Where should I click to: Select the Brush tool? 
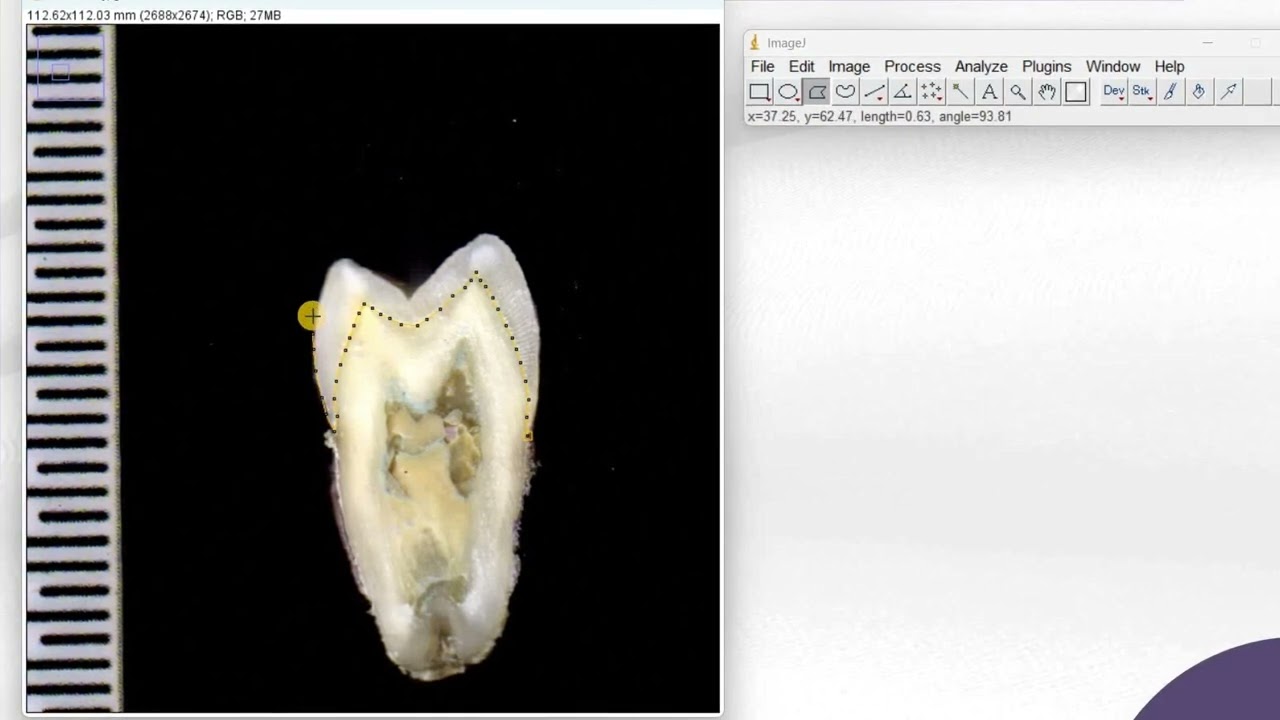[x=1170, y=92]
